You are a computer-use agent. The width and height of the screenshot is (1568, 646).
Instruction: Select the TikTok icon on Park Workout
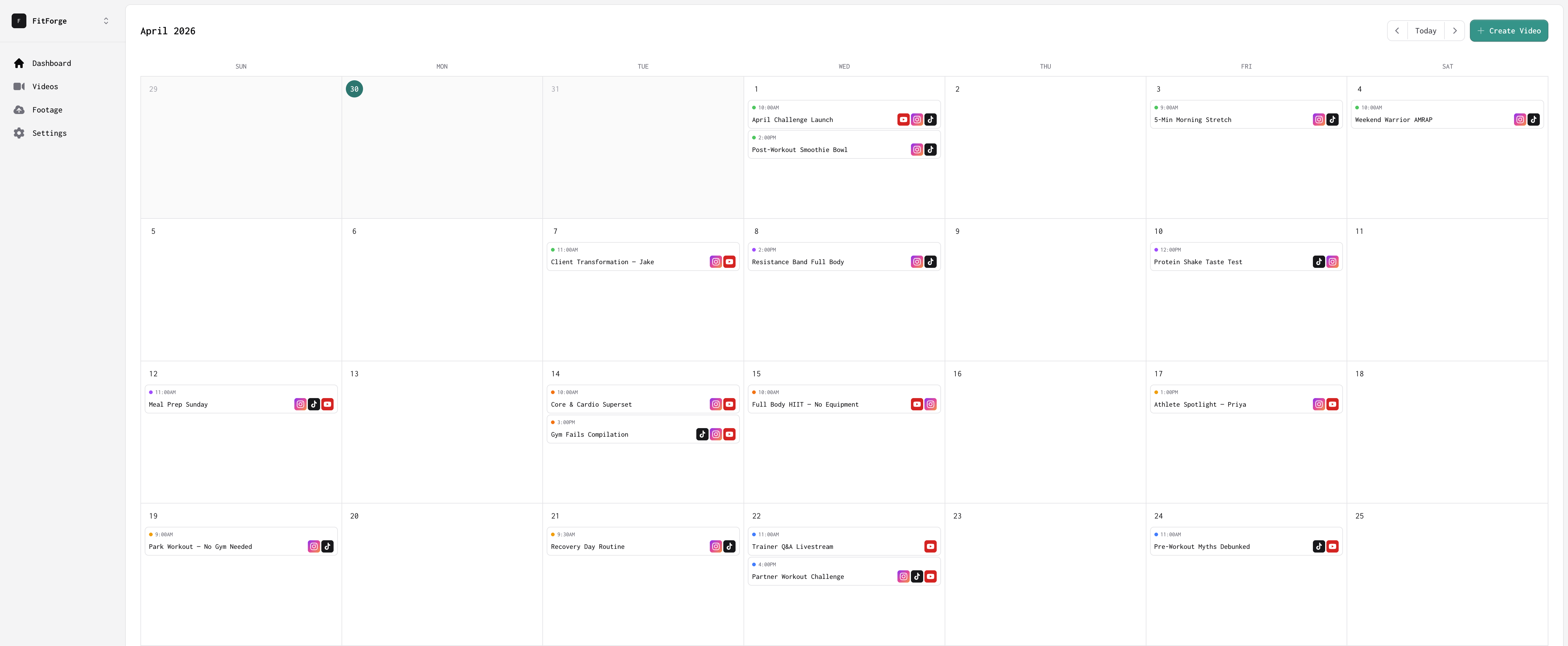[x=327, y=546]
